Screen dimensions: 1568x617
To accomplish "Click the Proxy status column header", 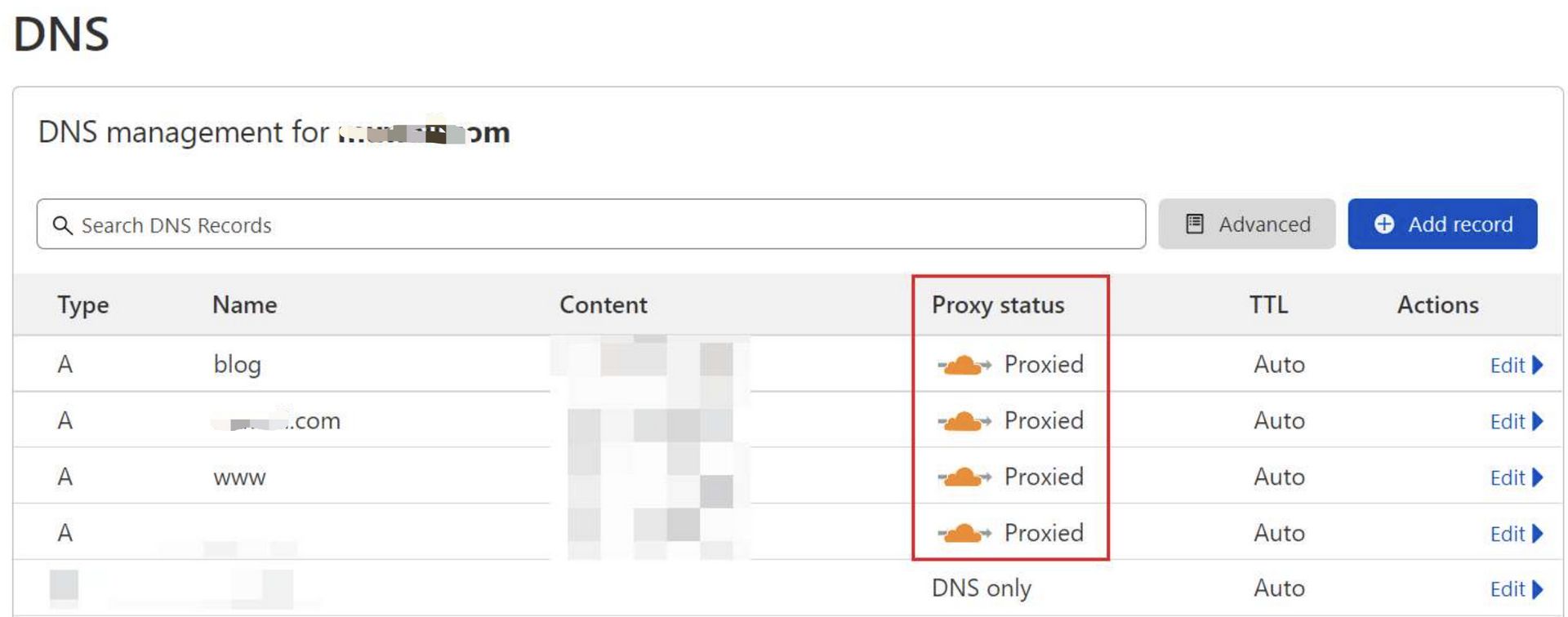I will (x=997, y=305).
